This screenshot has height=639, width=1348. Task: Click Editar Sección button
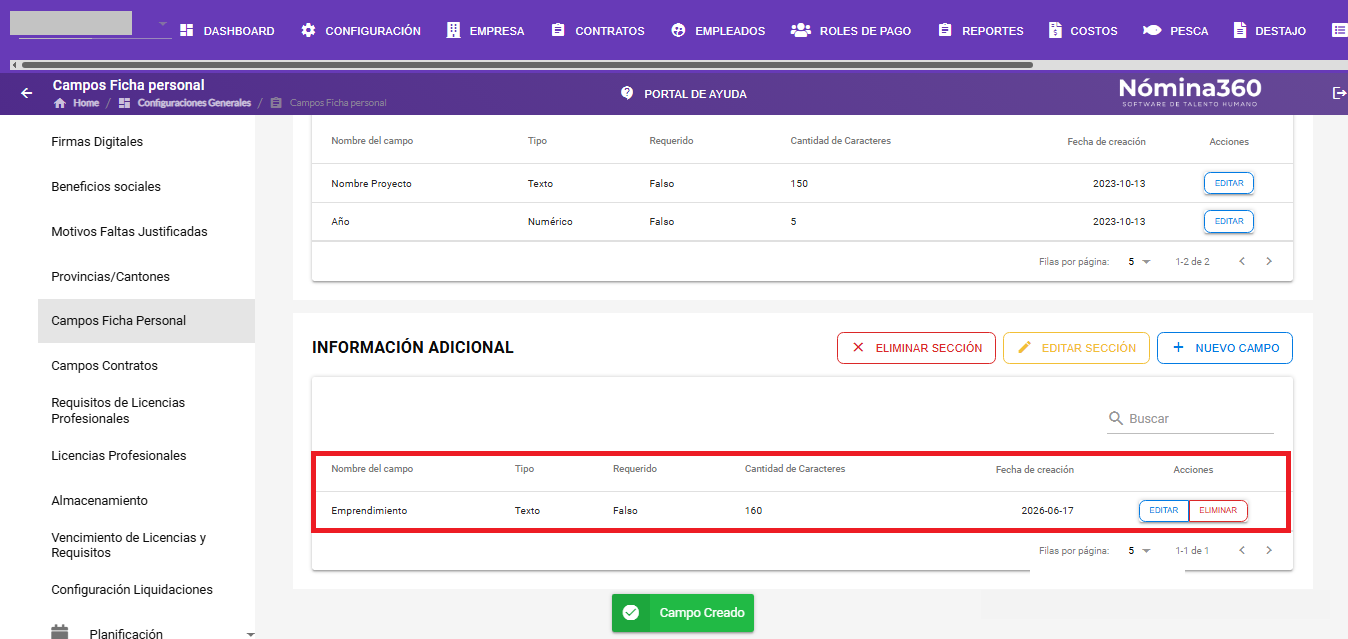[1076, 348]
